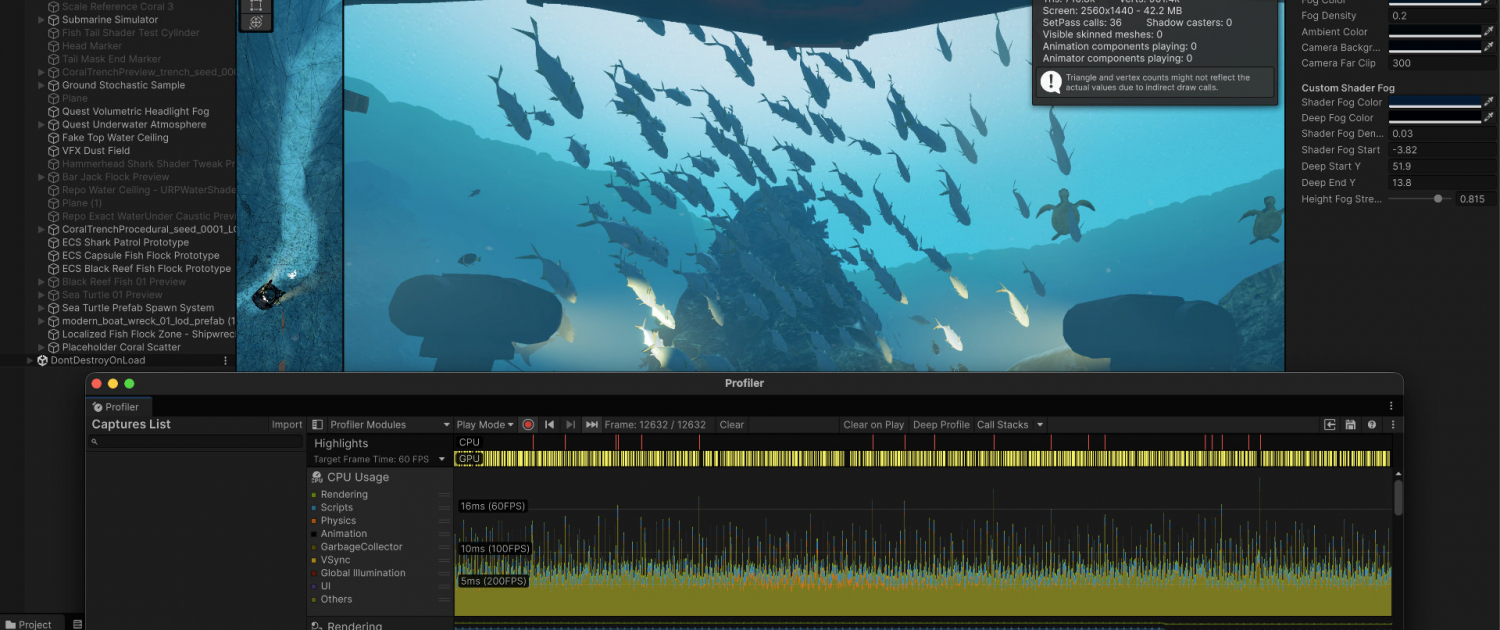The image size is (1500, 630).
Task: Select the Rect tool in Scene overlay
Action: point(256,5)
